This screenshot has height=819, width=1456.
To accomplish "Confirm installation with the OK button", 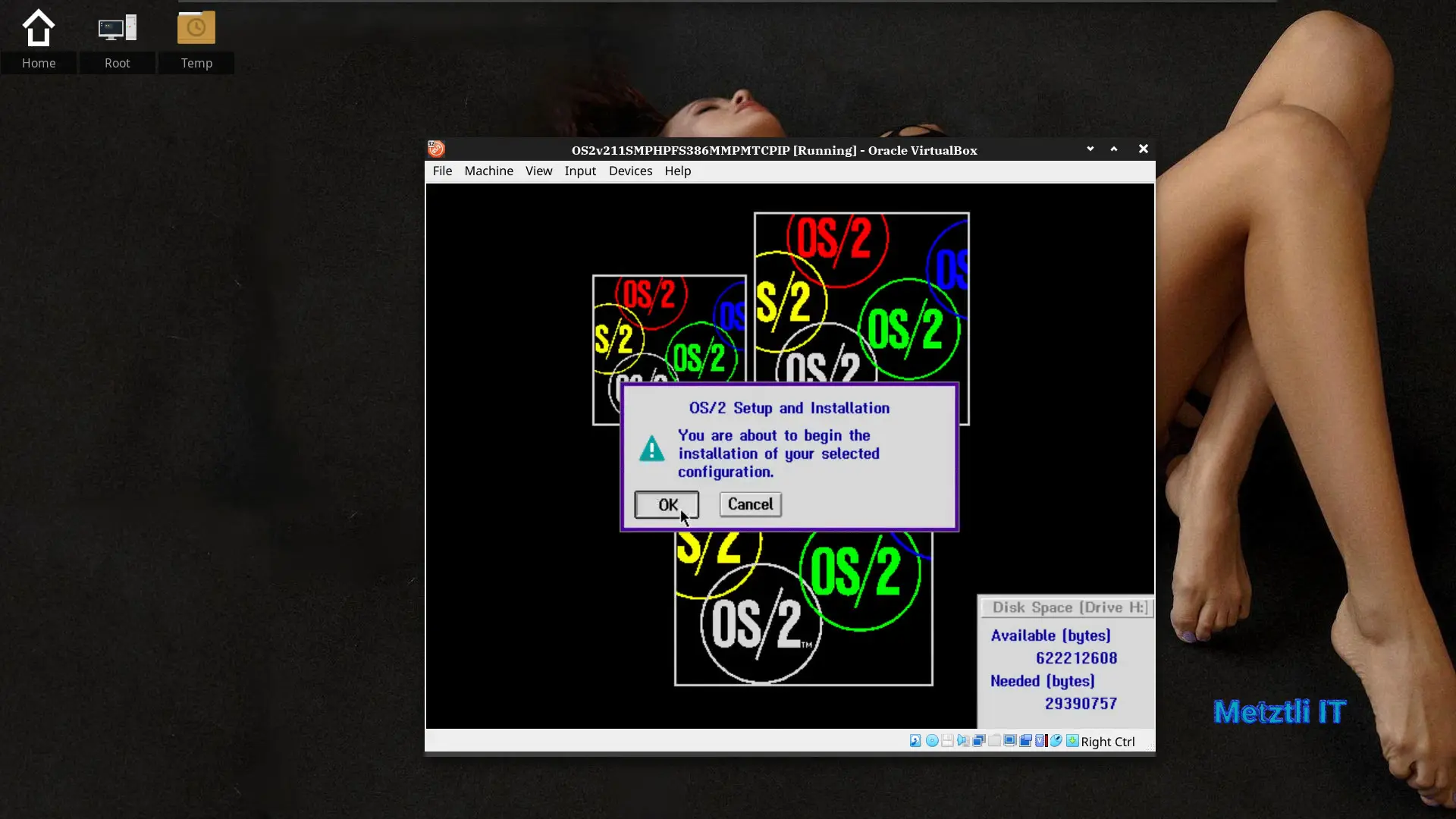I will point(667,504).
